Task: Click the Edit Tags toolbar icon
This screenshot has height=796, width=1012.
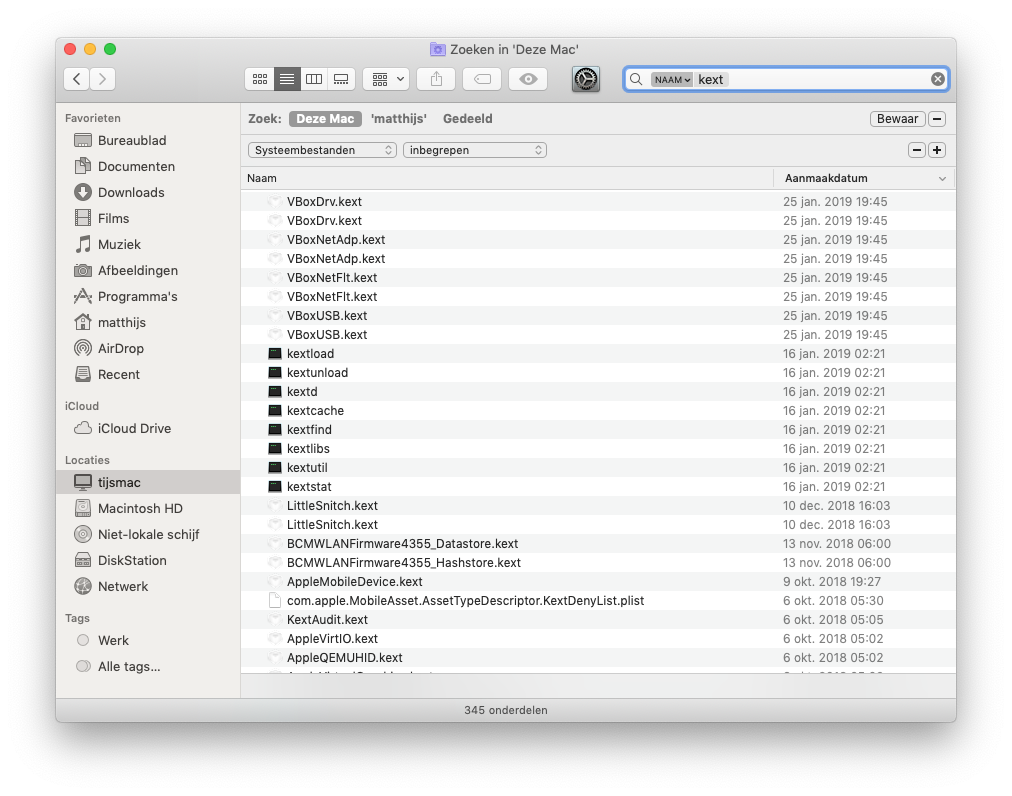Action: pos(482,79)
